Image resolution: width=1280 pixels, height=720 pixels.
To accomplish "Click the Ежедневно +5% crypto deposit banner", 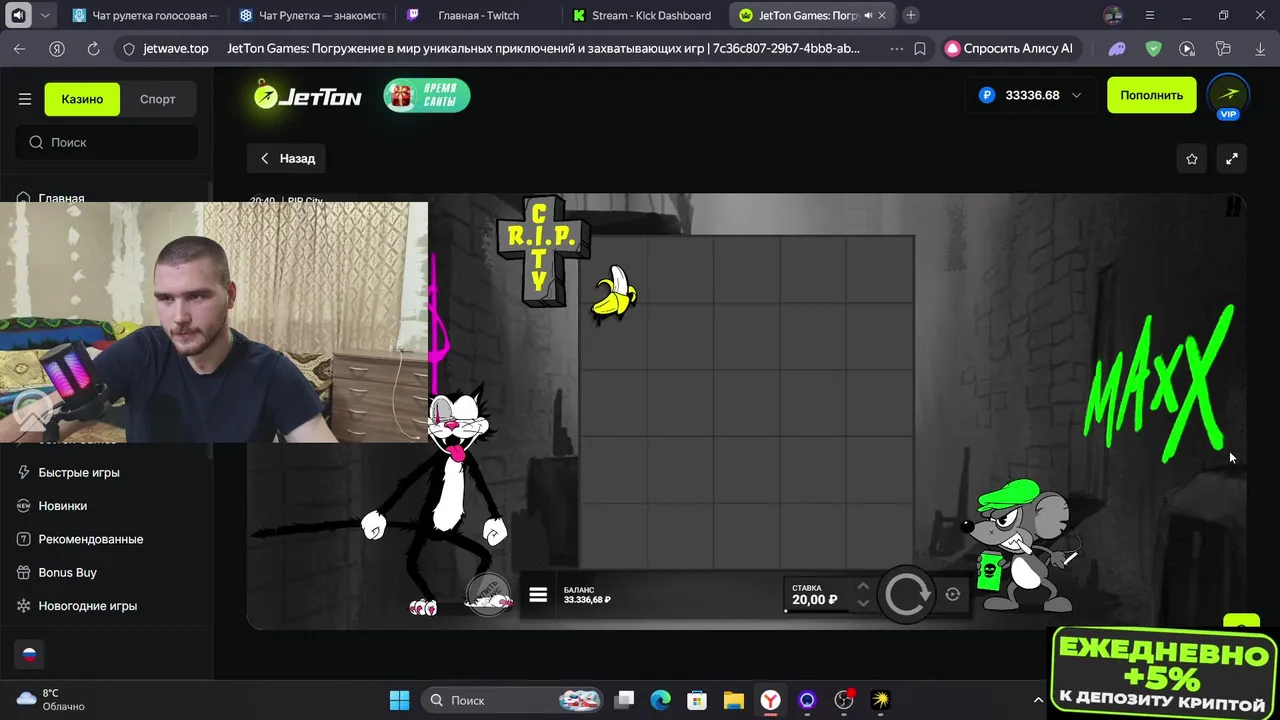I will point(1164,672).
